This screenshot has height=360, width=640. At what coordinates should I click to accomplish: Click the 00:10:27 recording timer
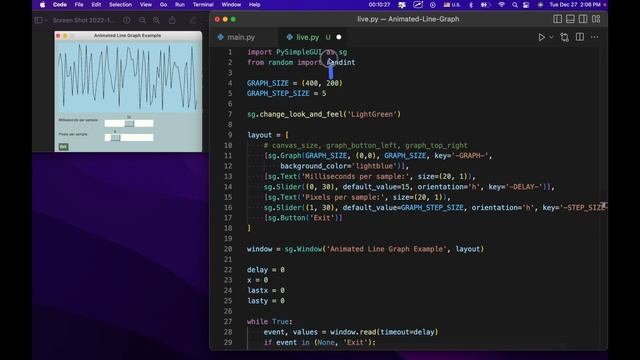tap(379, 5)
